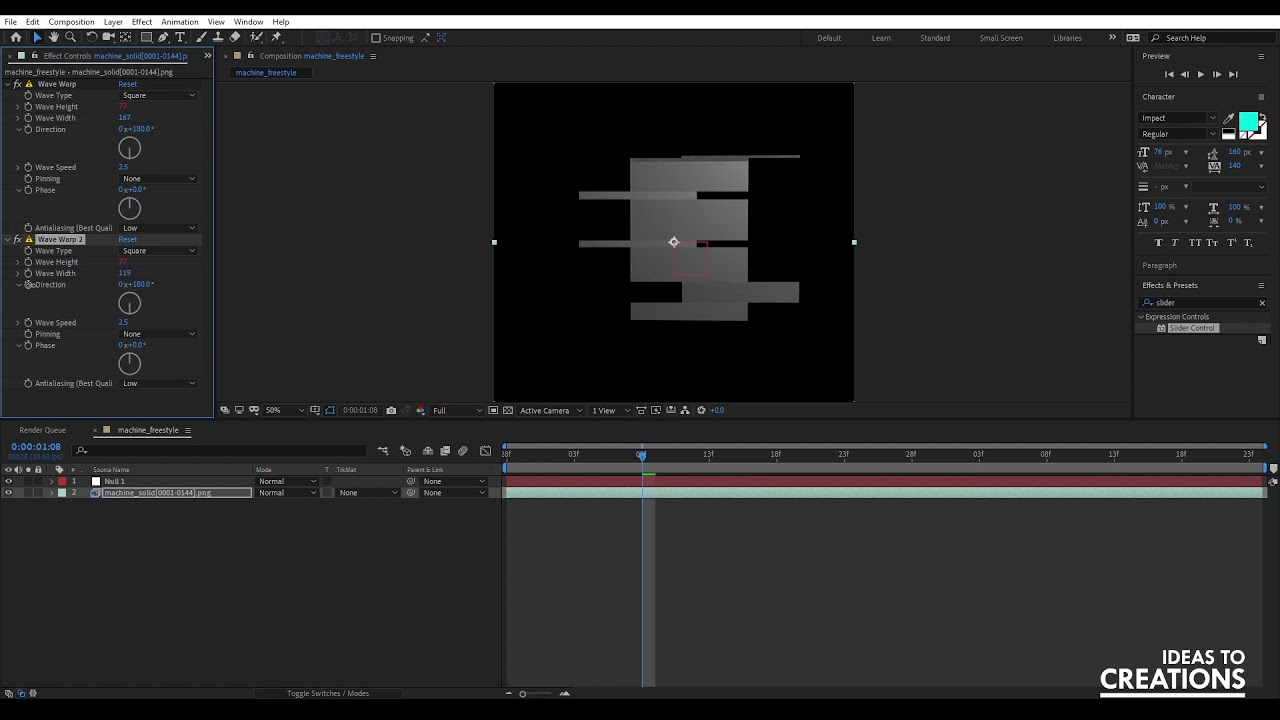The width and height of the screenshot is (1280, 720).
Task: Click the Play button in Preview panel
Action: coord(1201,74)
